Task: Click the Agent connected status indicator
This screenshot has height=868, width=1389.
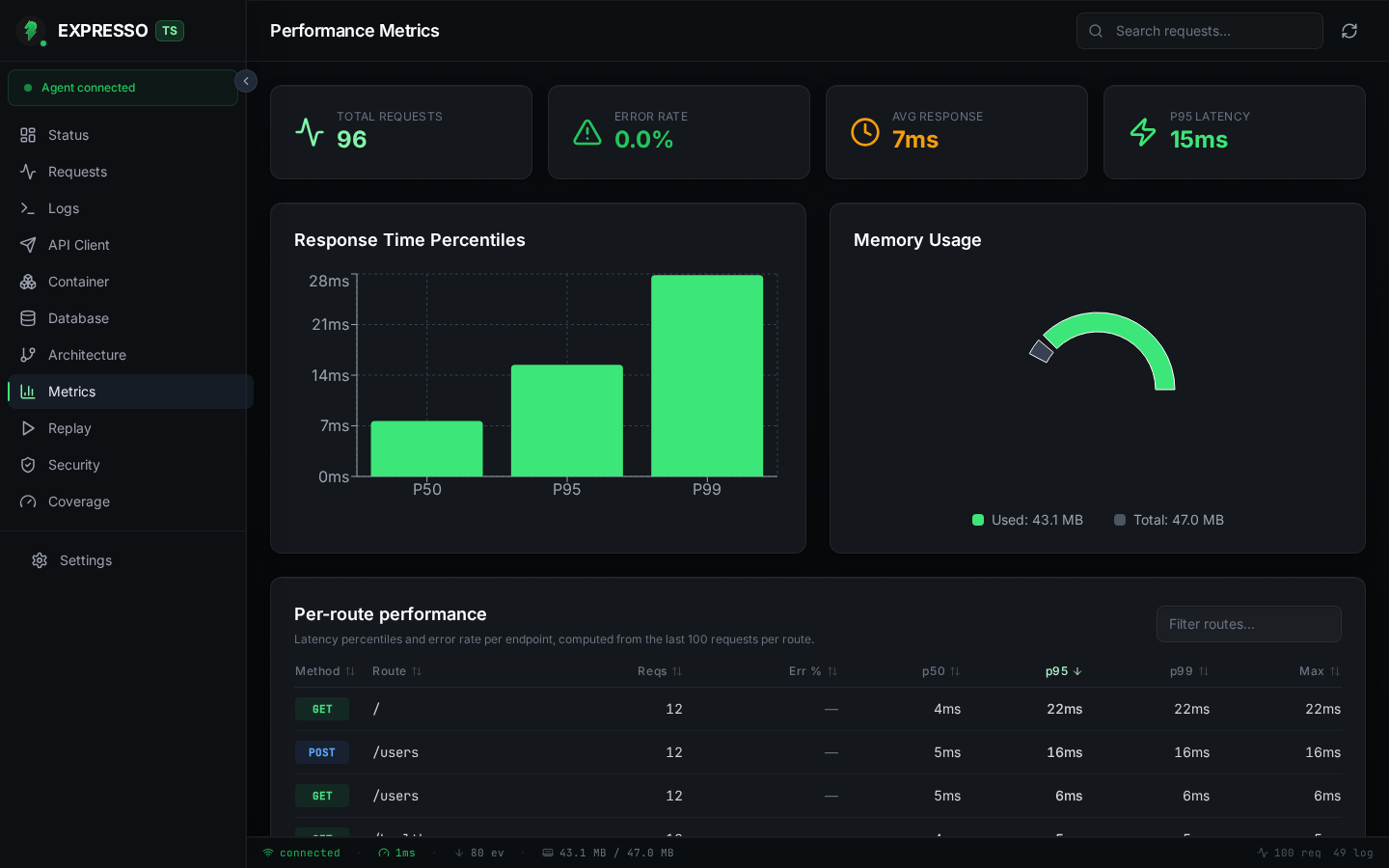Action: pyautogui.click(x=123, y=88)
